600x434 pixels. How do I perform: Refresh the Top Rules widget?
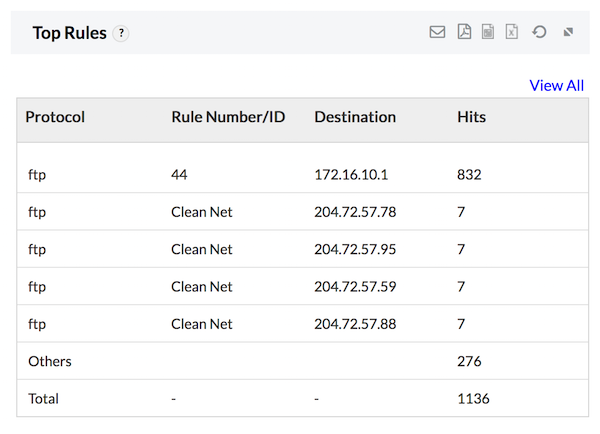539,32
